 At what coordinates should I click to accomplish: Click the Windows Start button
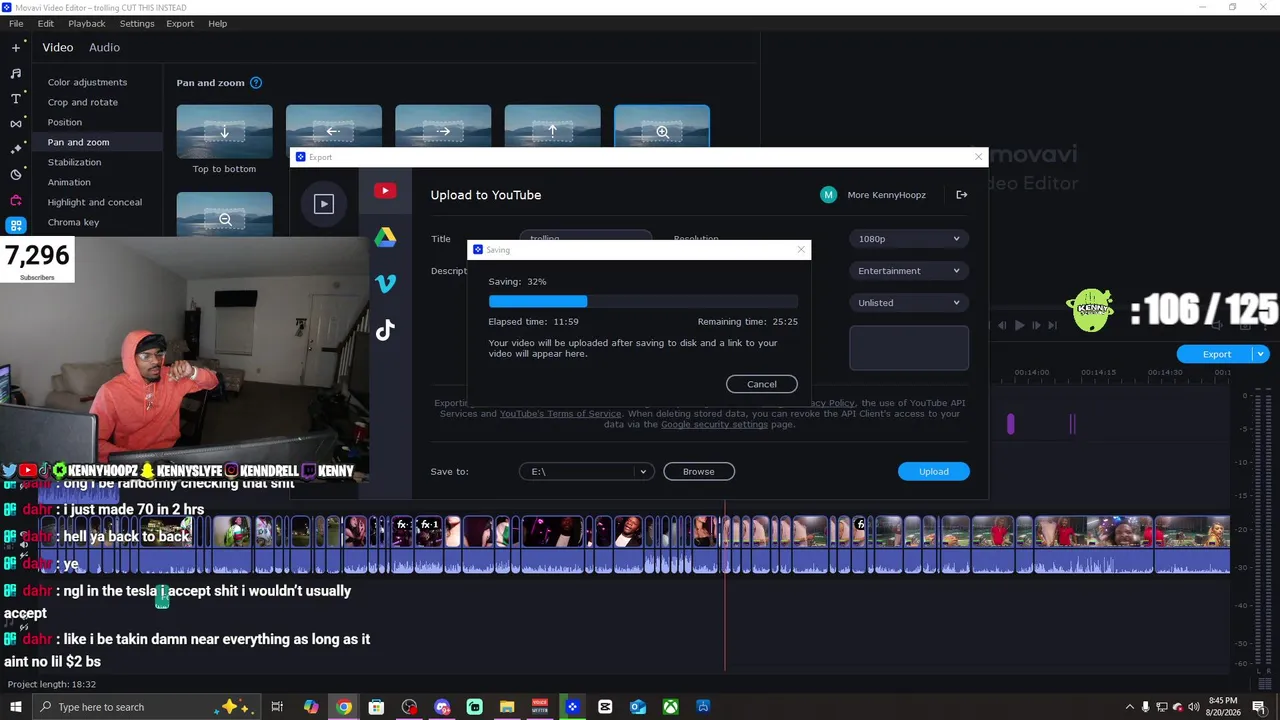pyautogui.click(x=16, y=707)
